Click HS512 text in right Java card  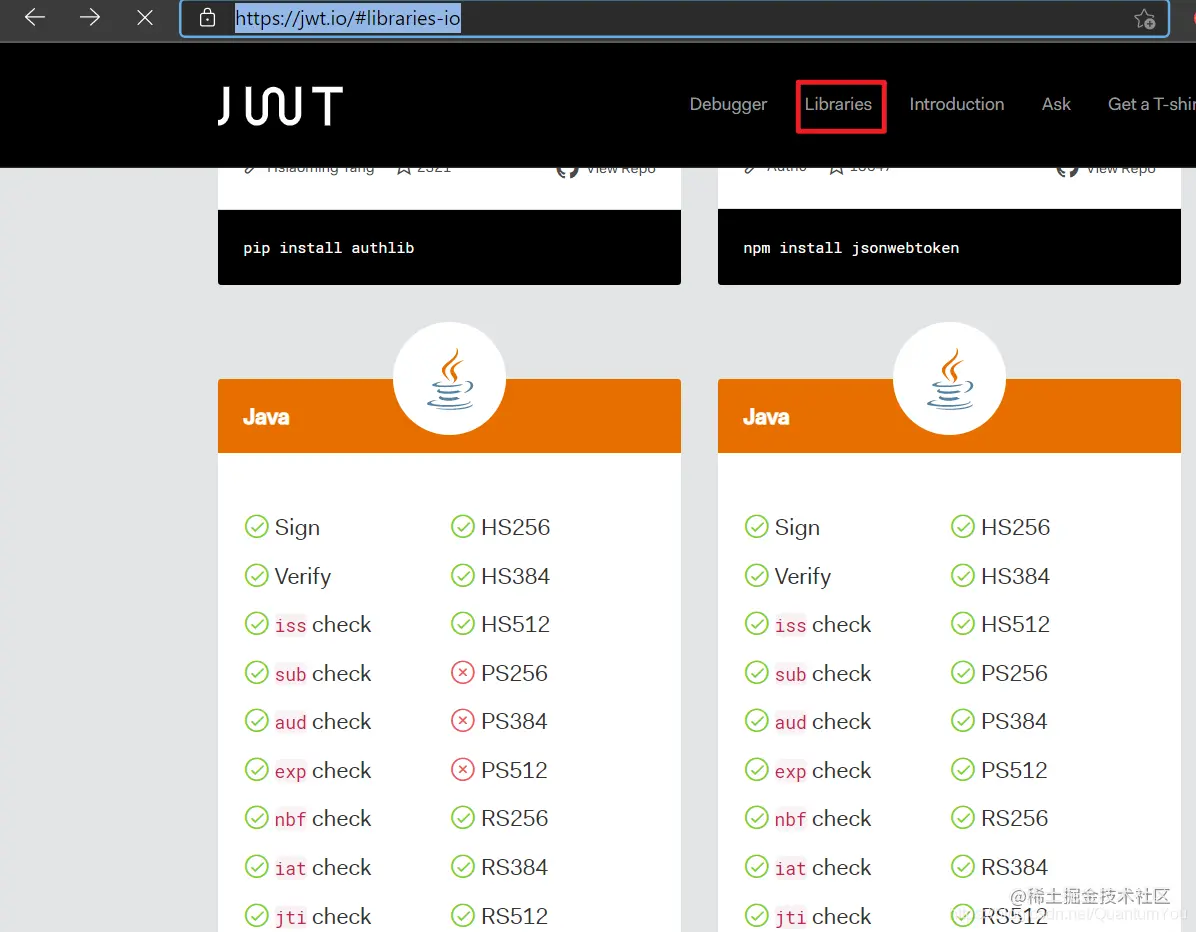(x=1015, y=624)
